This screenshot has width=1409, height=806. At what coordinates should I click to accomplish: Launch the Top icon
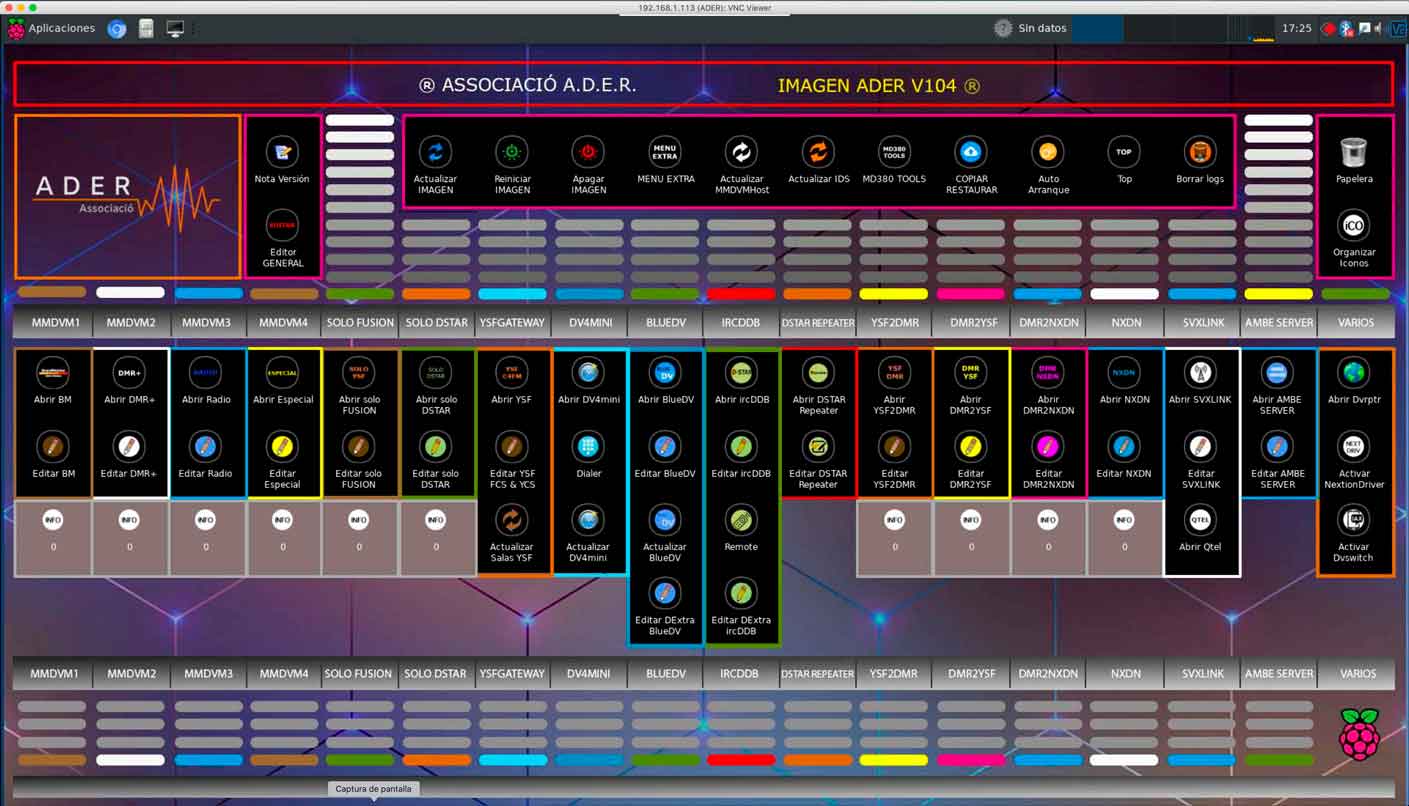point(1124,153)
